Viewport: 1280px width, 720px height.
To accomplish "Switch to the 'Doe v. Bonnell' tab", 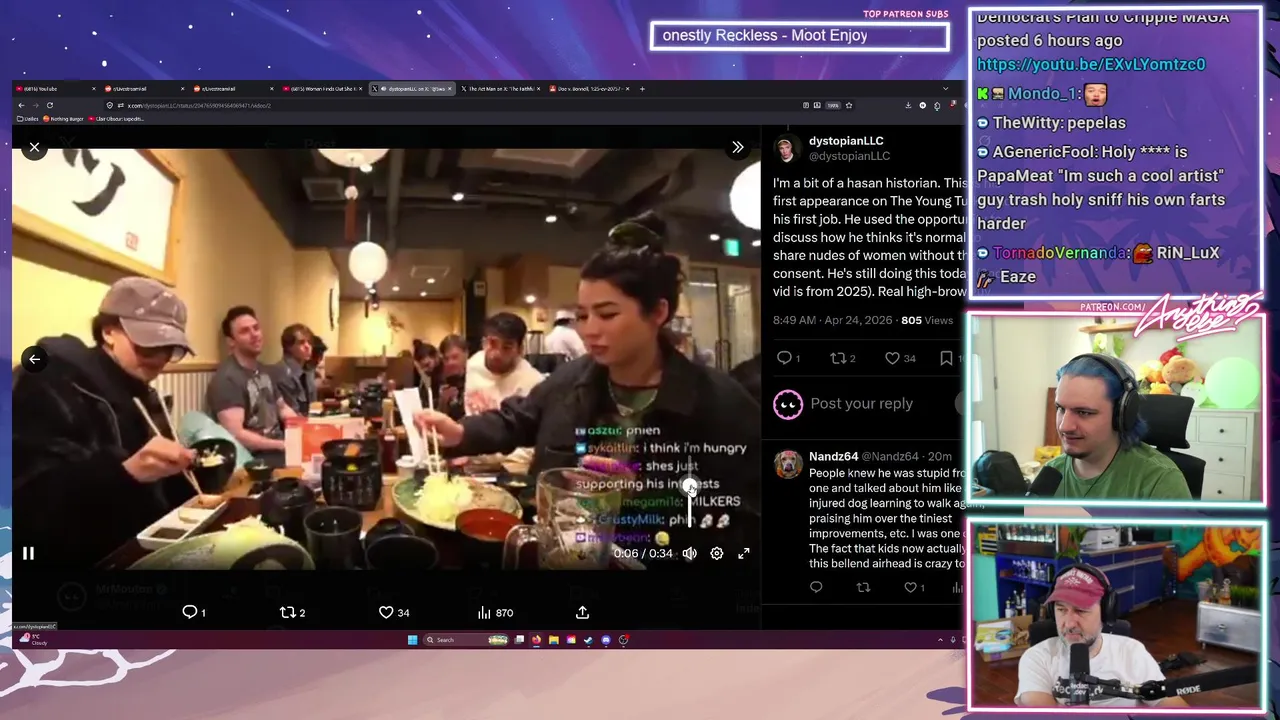I will (589, 89).
